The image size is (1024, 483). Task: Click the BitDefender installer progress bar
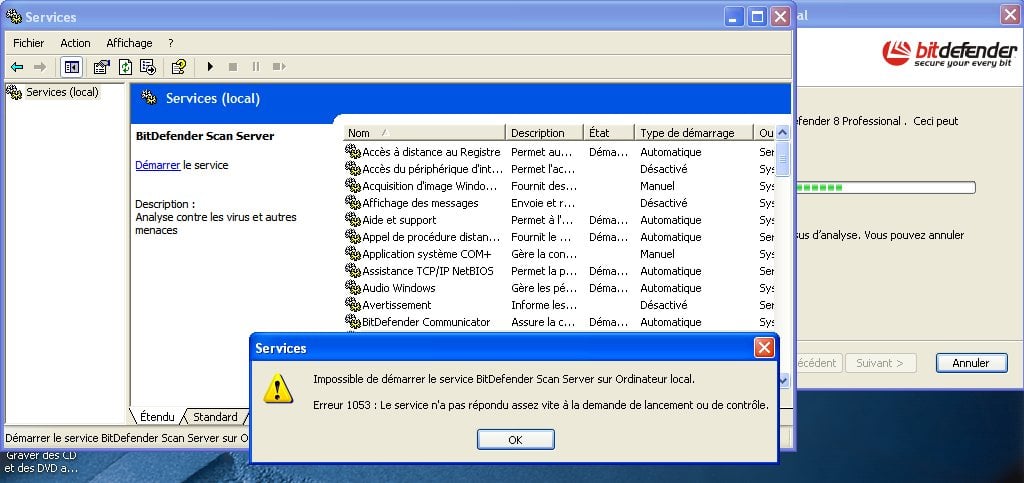[886, 188]
